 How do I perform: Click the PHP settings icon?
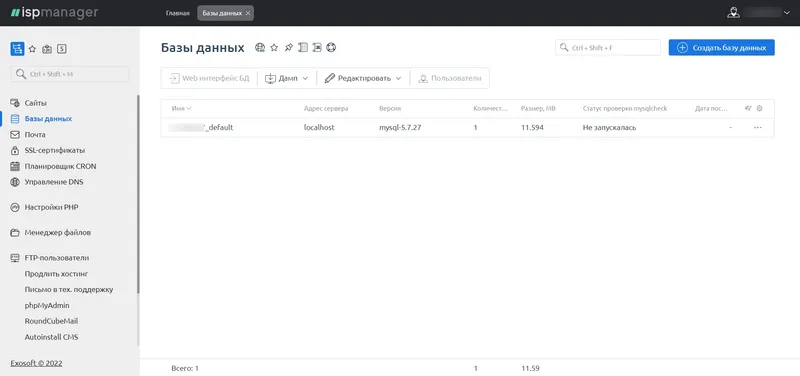15,208
